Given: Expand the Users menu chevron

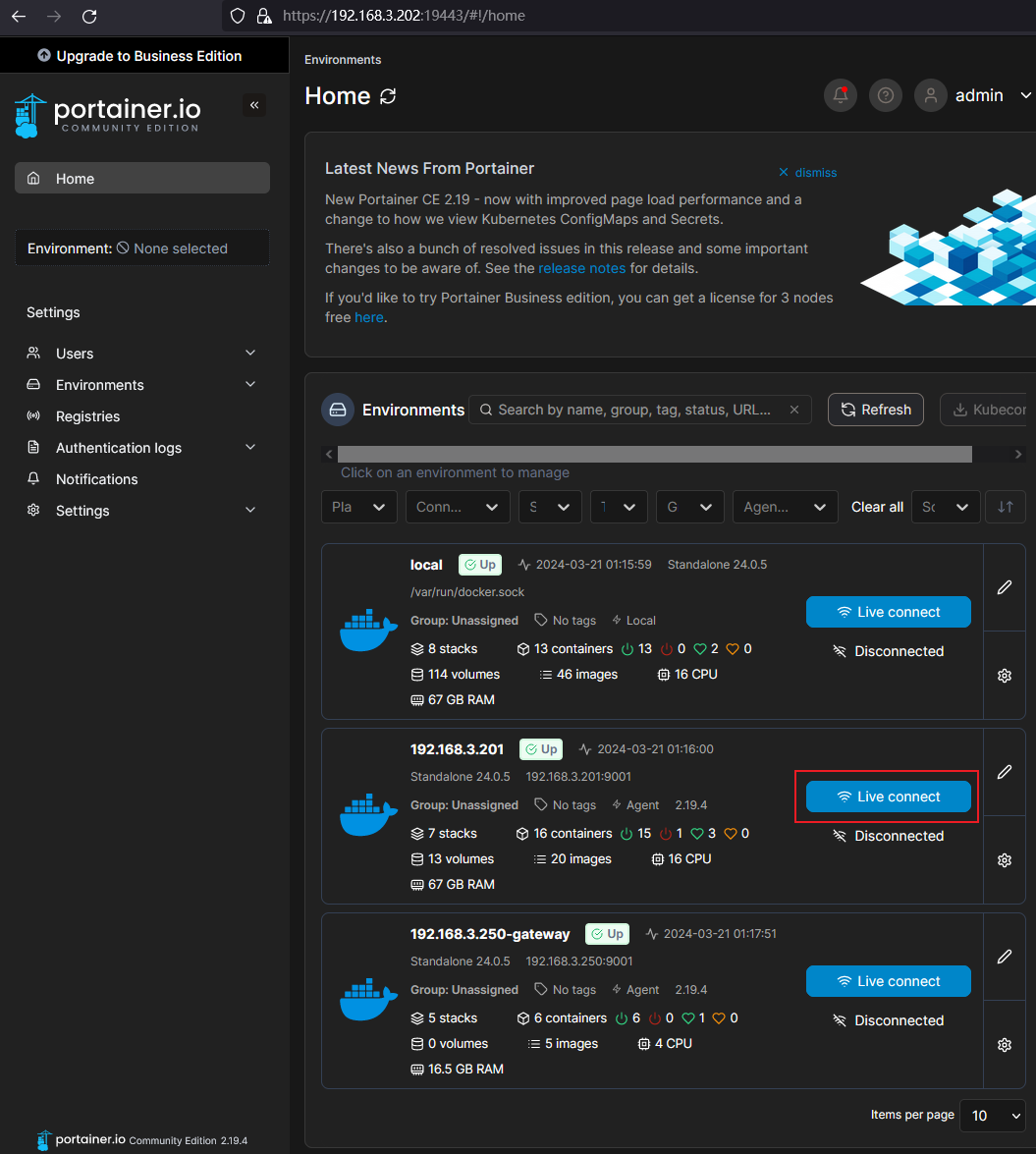Looking at the screenshot, I should click(250, 354).
